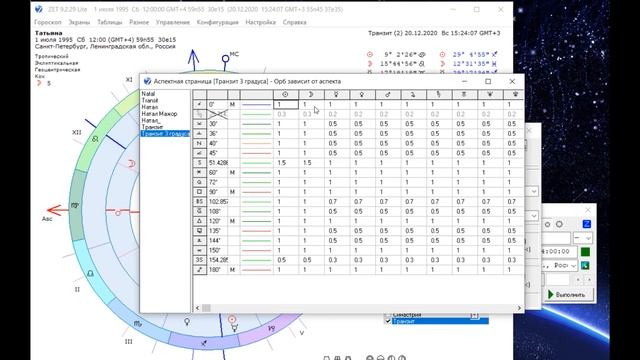Click the Выполнить button
The height and width of the screenshot is (360, 640).
point(569,295)
